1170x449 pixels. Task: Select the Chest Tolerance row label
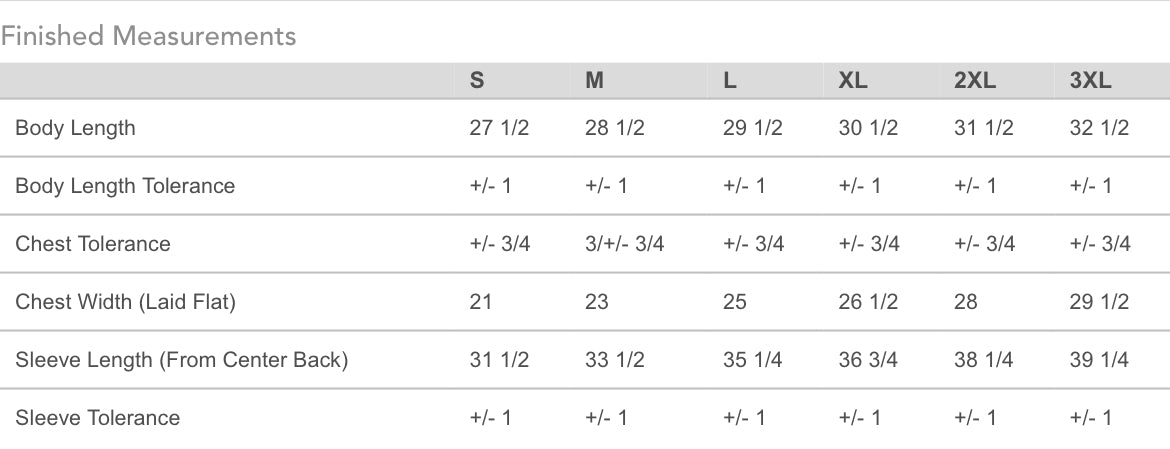pos(93,244)
